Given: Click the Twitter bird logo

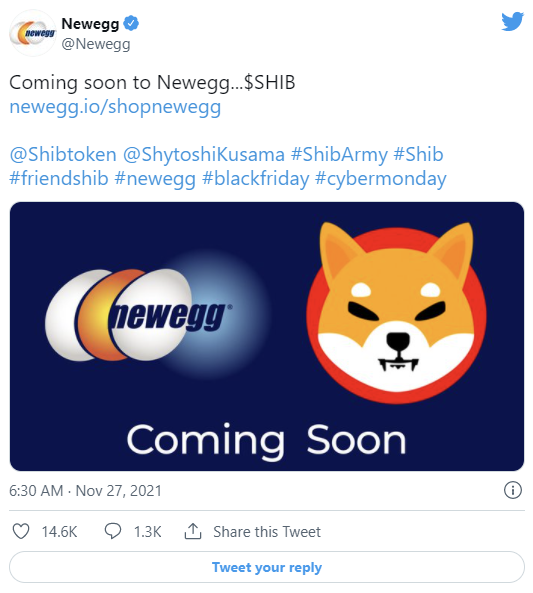Looking at the screenshot, I should pyautogui.click(x=513, y=22).
